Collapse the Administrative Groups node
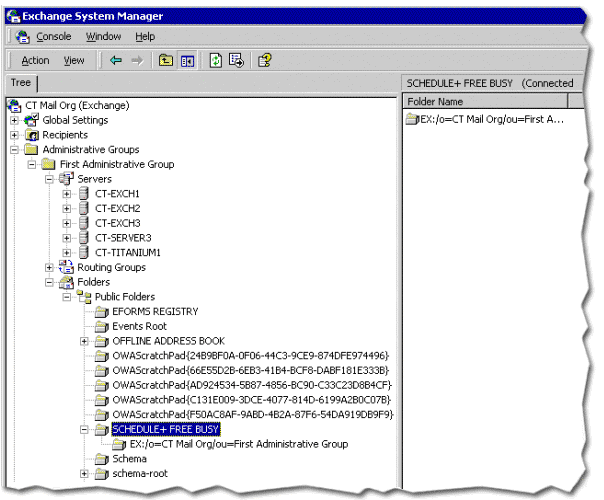 [x=15, y=150]
